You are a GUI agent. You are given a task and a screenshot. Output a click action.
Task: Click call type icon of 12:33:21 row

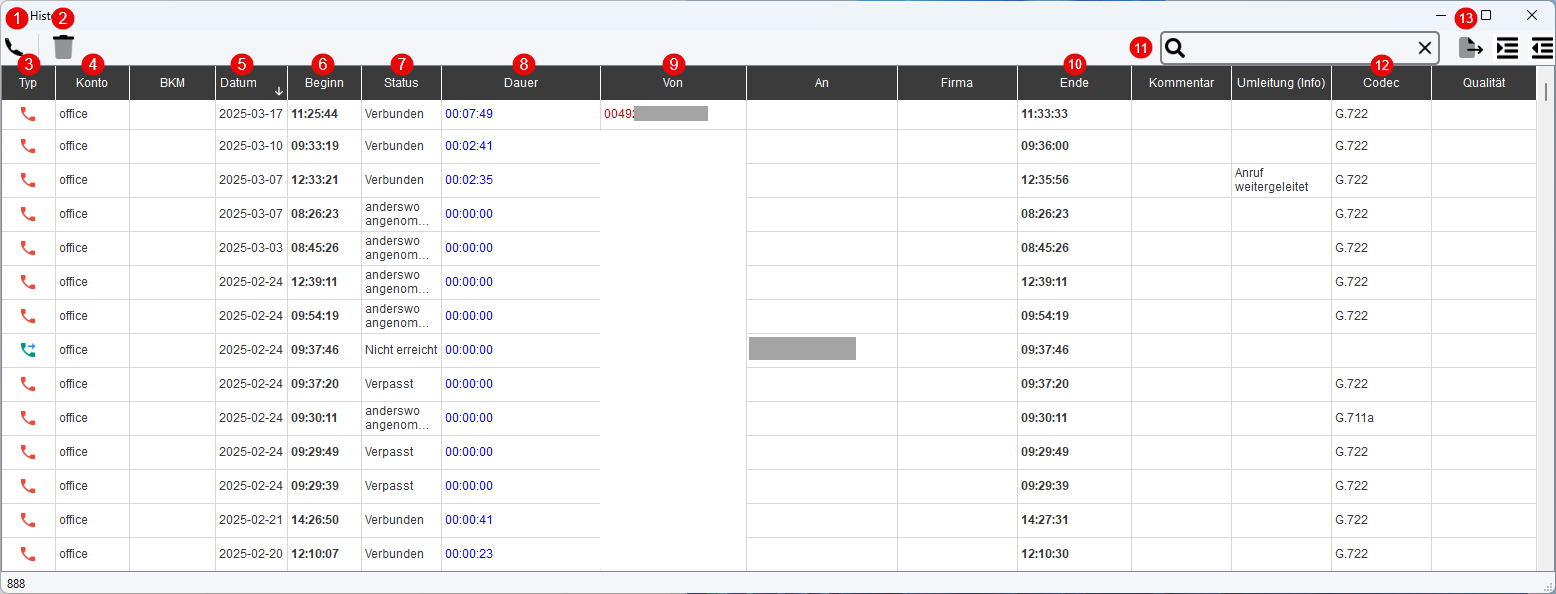(x=28, y=180)
